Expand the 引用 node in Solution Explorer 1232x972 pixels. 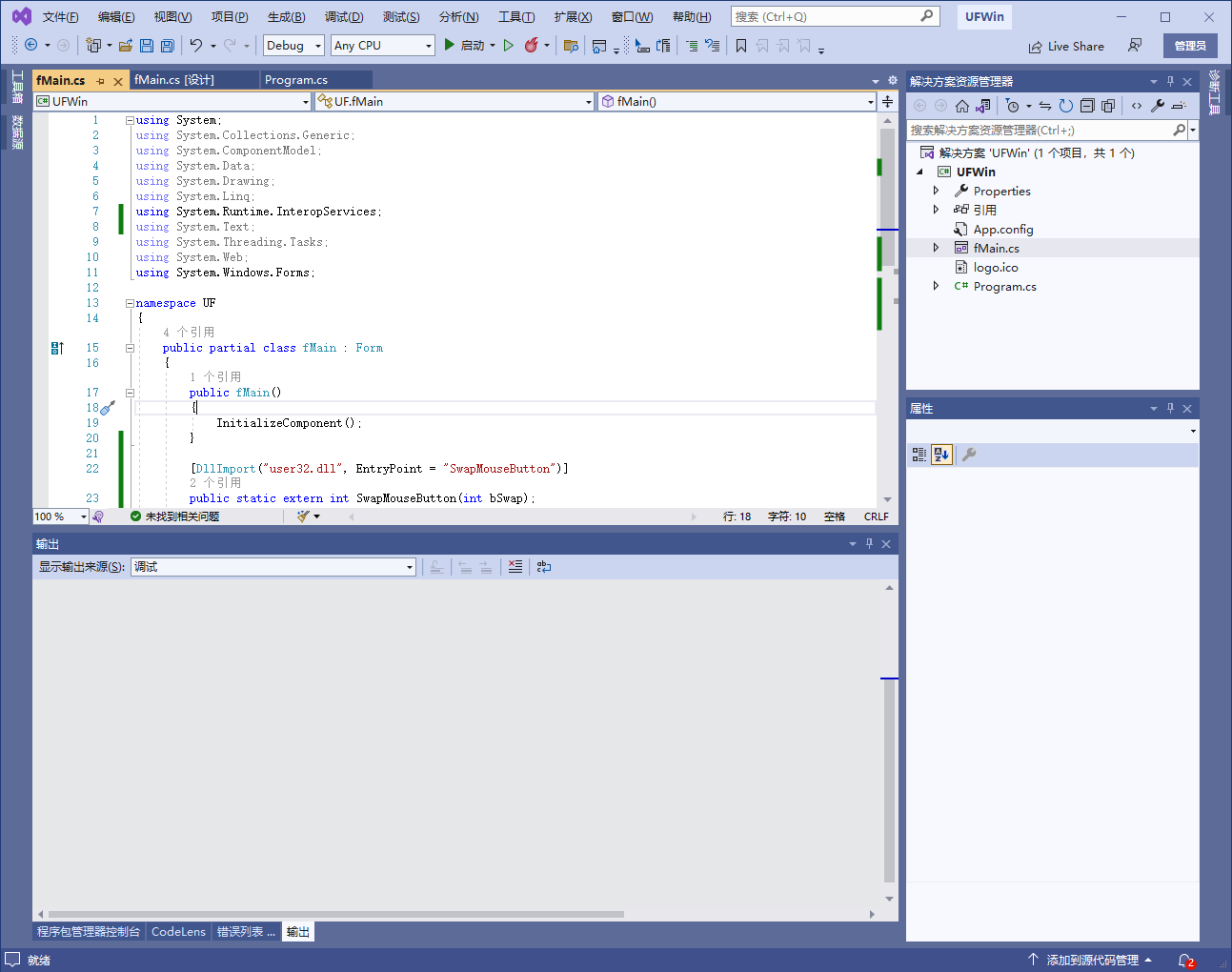coord(936,210)
